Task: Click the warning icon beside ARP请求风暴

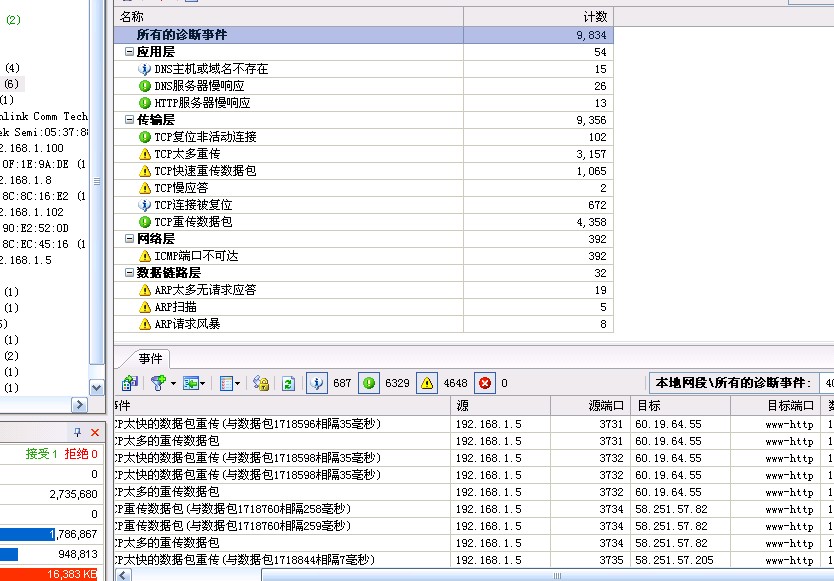Action: click(x=145, y=324)
